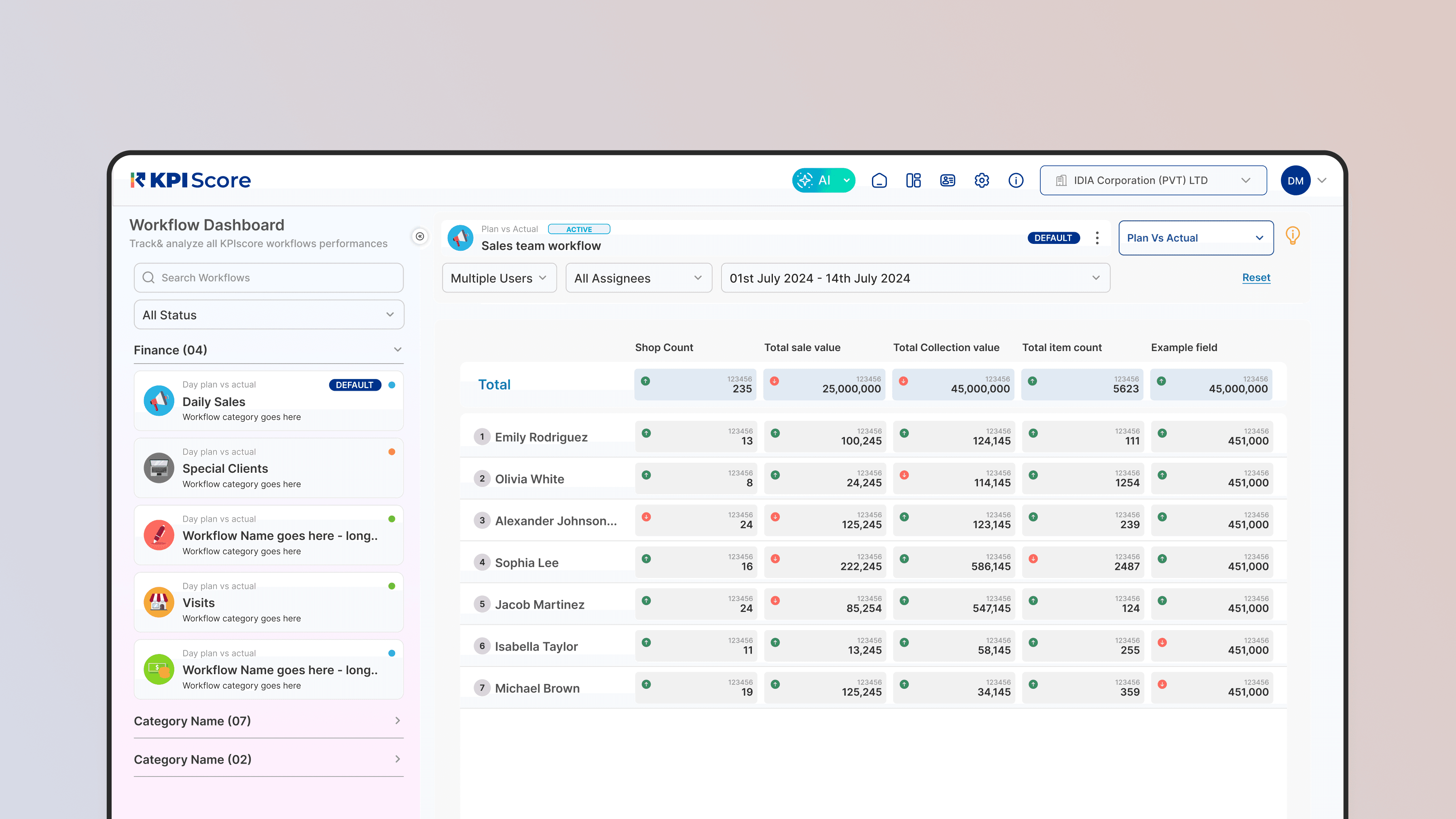The height and width of the screenshot is (819, 1456).
Task: Open the All Assignees dropdown
Action: point(639,277)
